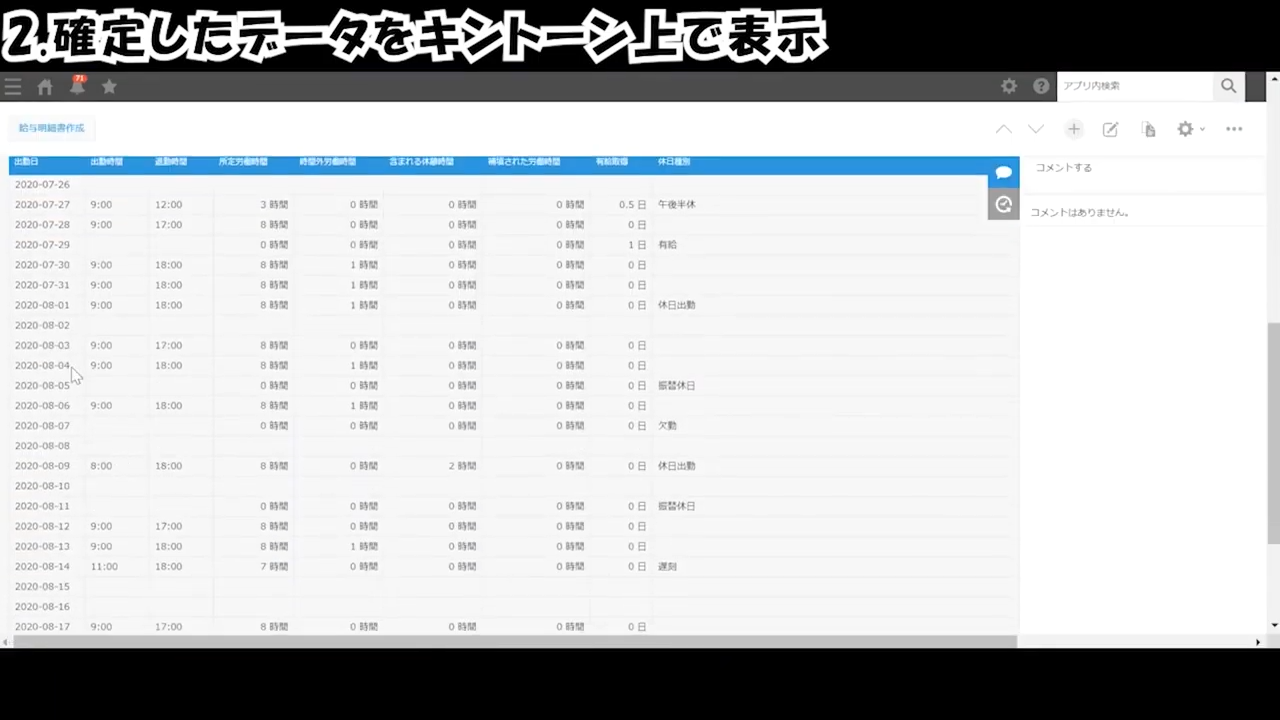Switch to the history clock tab

click(1003, 204)
